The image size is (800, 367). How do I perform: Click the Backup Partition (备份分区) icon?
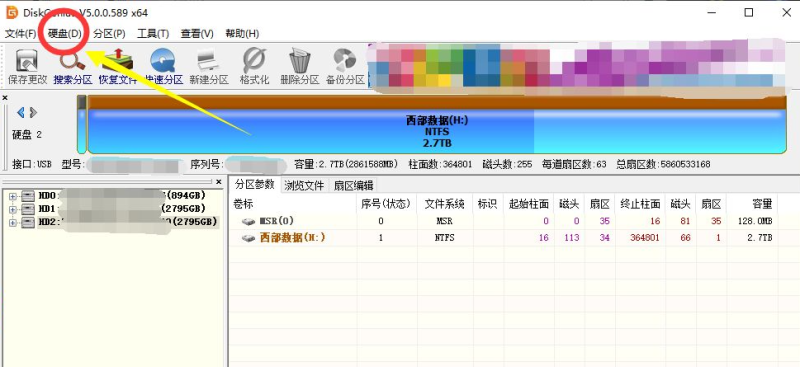click(345, 60)
